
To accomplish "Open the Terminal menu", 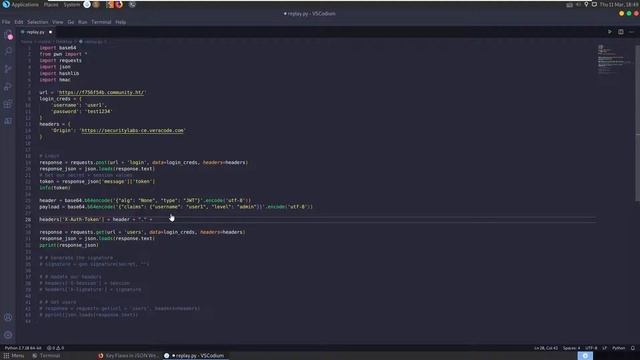I will pos(101,22).
